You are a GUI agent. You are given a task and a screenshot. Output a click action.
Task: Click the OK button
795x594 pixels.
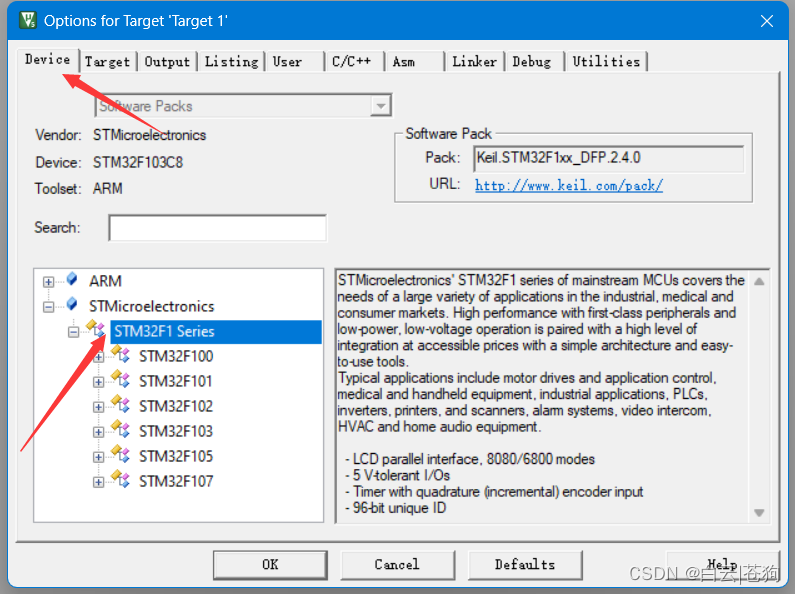(x=270, y=565)
